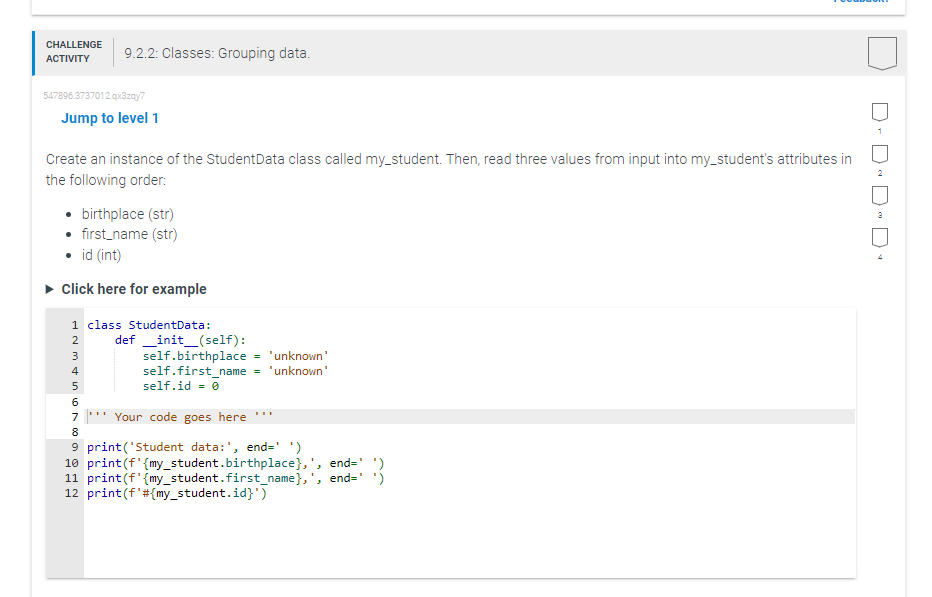
Task: Select level 4 badge icon
Action: 880,237
